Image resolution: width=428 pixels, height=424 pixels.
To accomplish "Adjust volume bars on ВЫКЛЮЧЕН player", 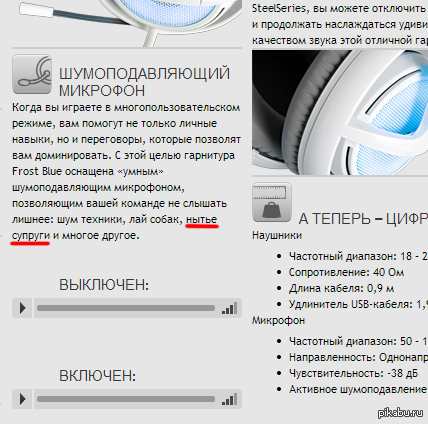I will click(x=230, y=308).
